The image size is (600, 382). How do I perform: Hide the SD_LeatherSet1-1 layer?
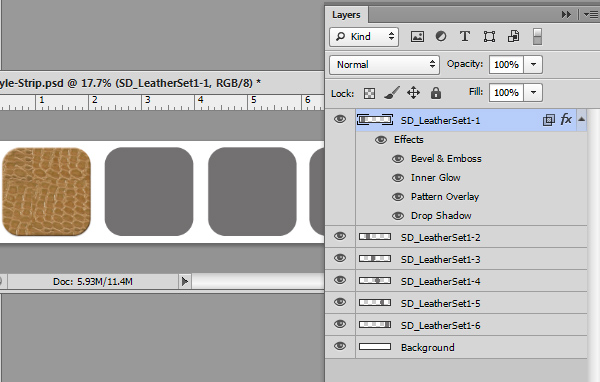tap(340, 119)
